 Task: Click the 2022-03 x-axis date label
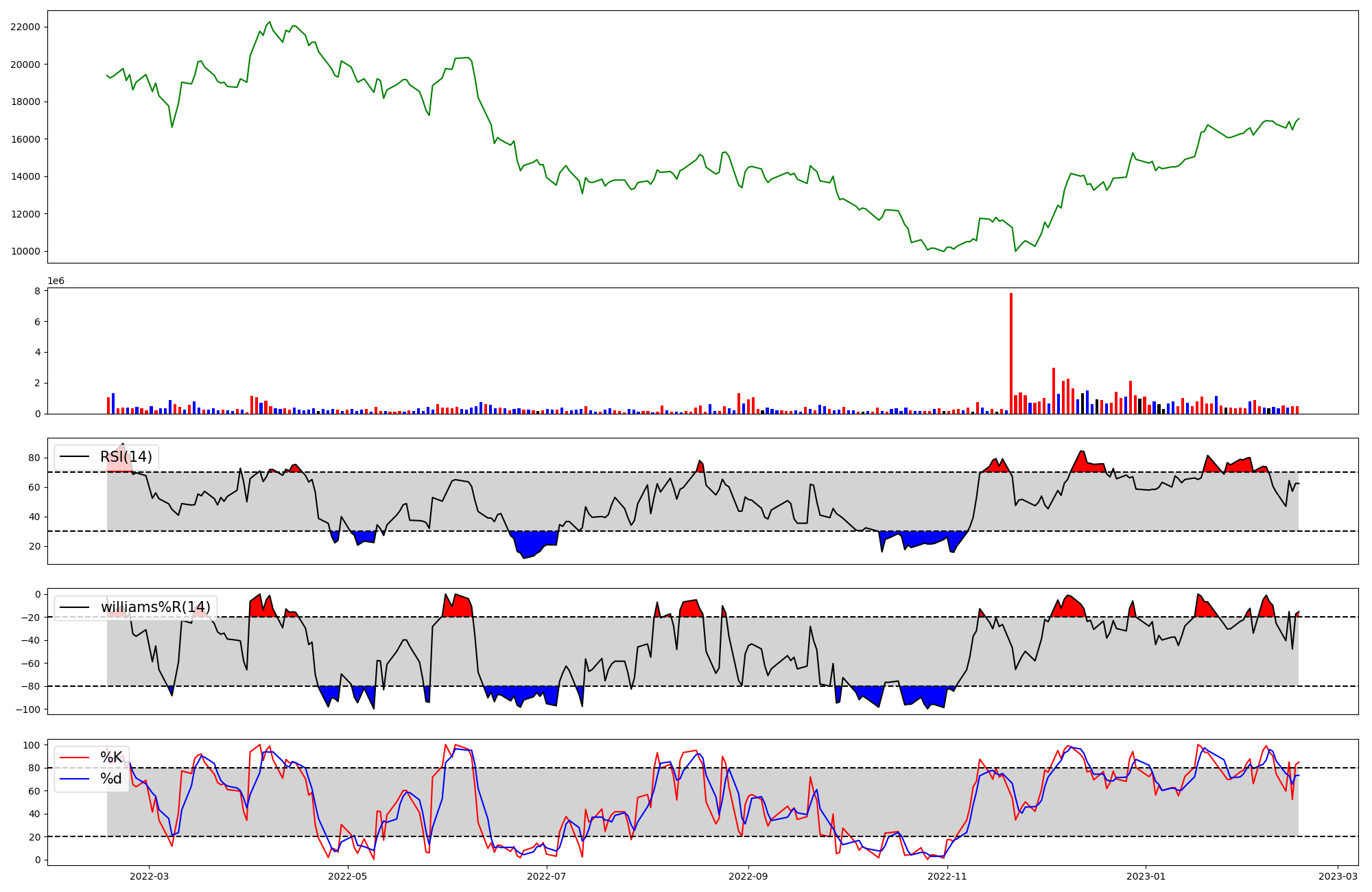click(x=149, y=876)
